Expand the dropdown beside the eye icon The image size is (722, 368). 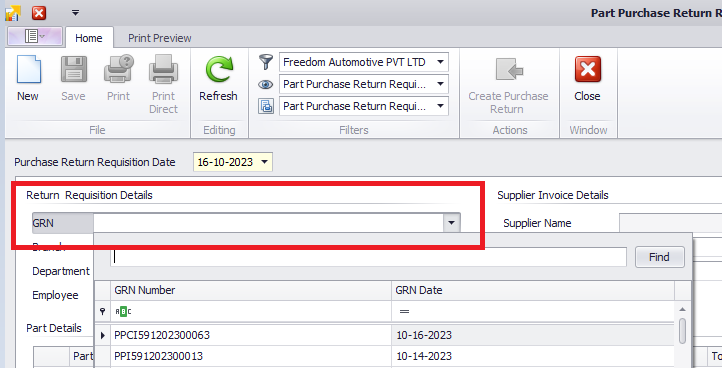tap(441, 84)
